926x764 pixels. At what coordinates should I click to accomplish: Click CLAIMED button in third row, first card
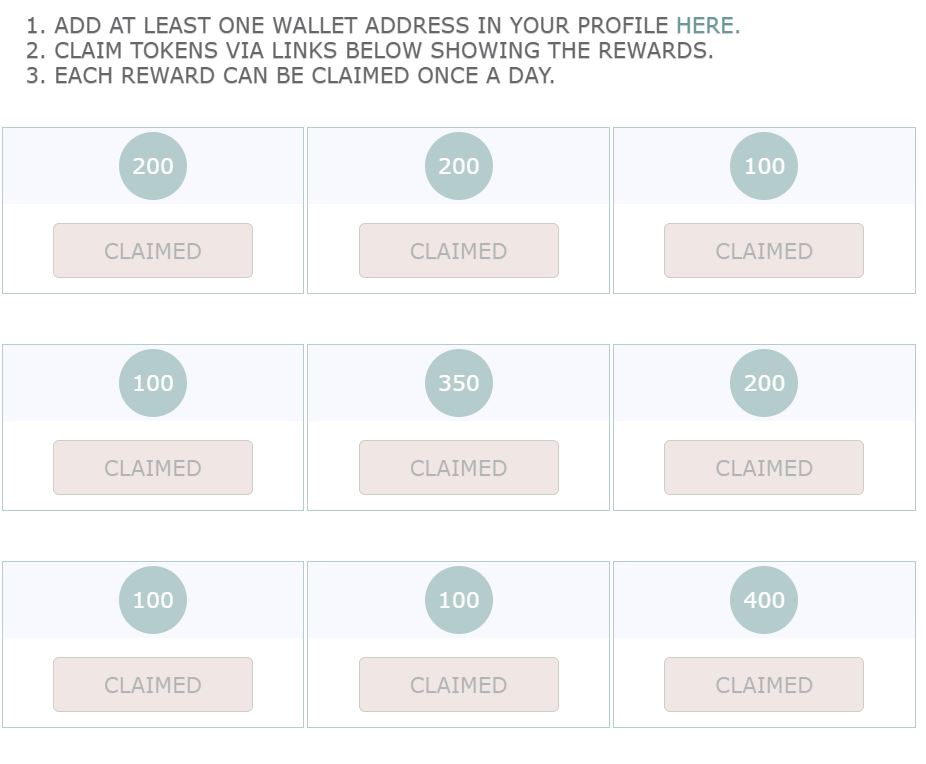coord(153,684)
